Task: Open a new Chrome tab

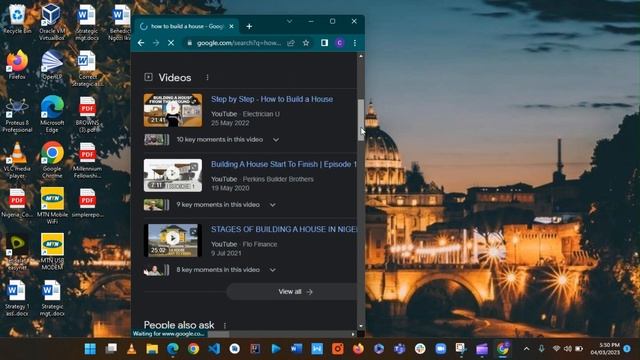Action: click(249, 27)
